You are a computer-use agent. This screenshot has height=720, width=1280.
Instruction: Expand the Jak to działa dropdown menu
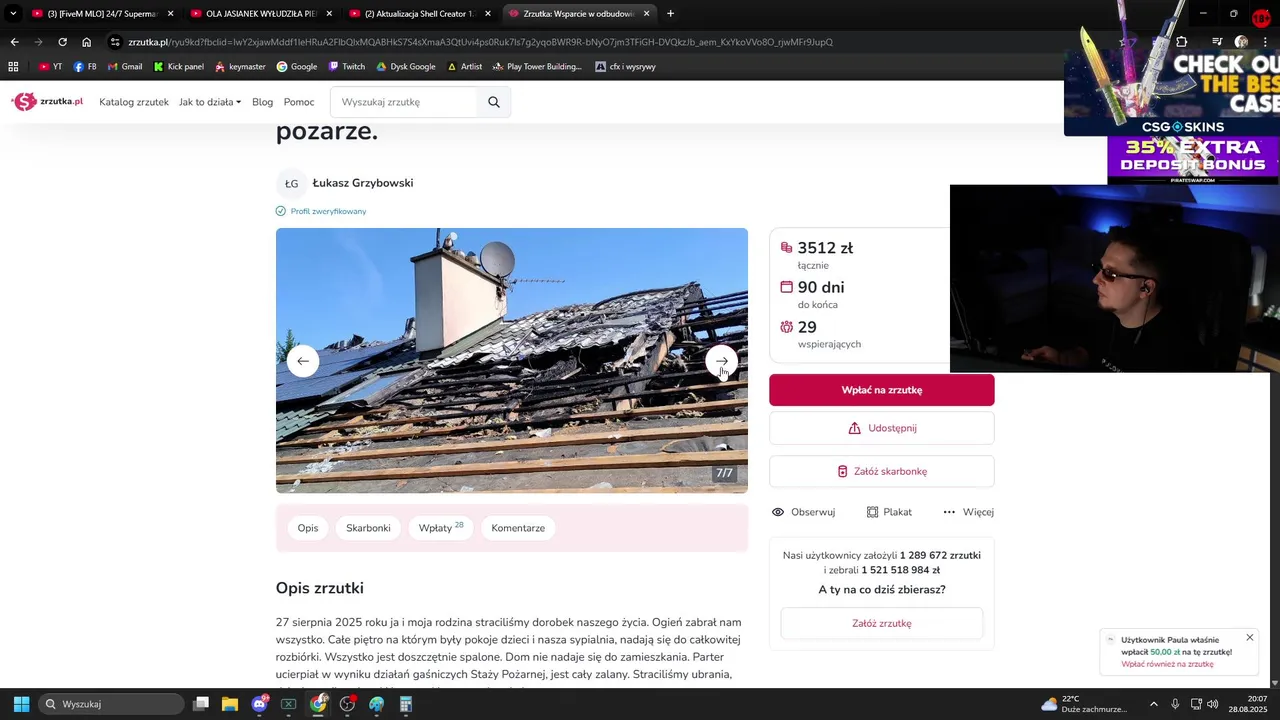click(210, 102)
